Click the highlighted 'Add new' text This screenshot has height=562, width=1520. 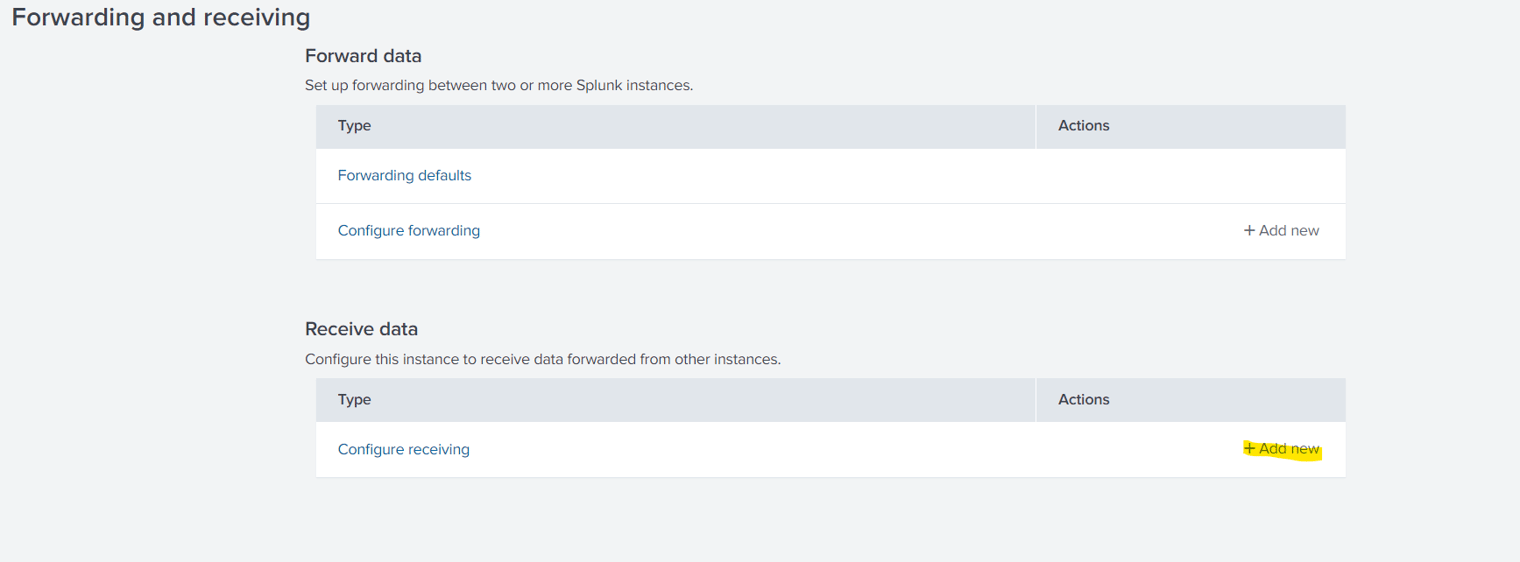pyautogui.click(x=1289, y=449)
